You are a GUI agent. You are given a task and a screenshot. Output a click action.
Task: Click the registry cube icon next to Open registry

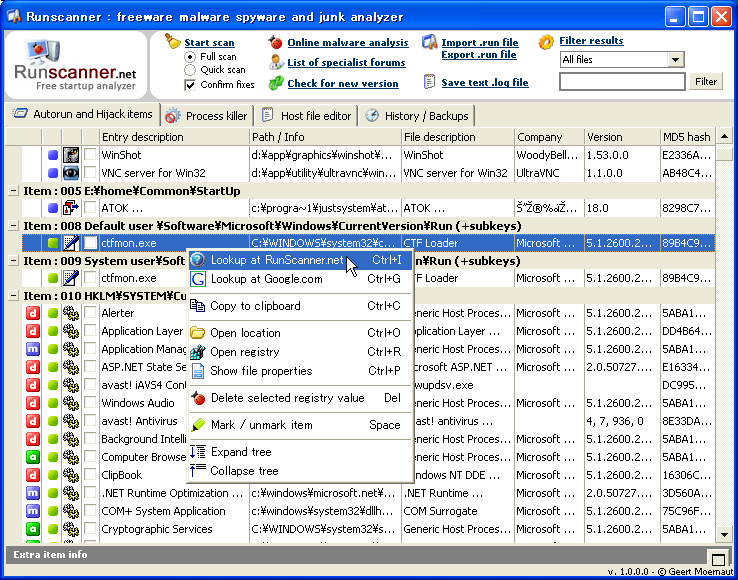198,352
